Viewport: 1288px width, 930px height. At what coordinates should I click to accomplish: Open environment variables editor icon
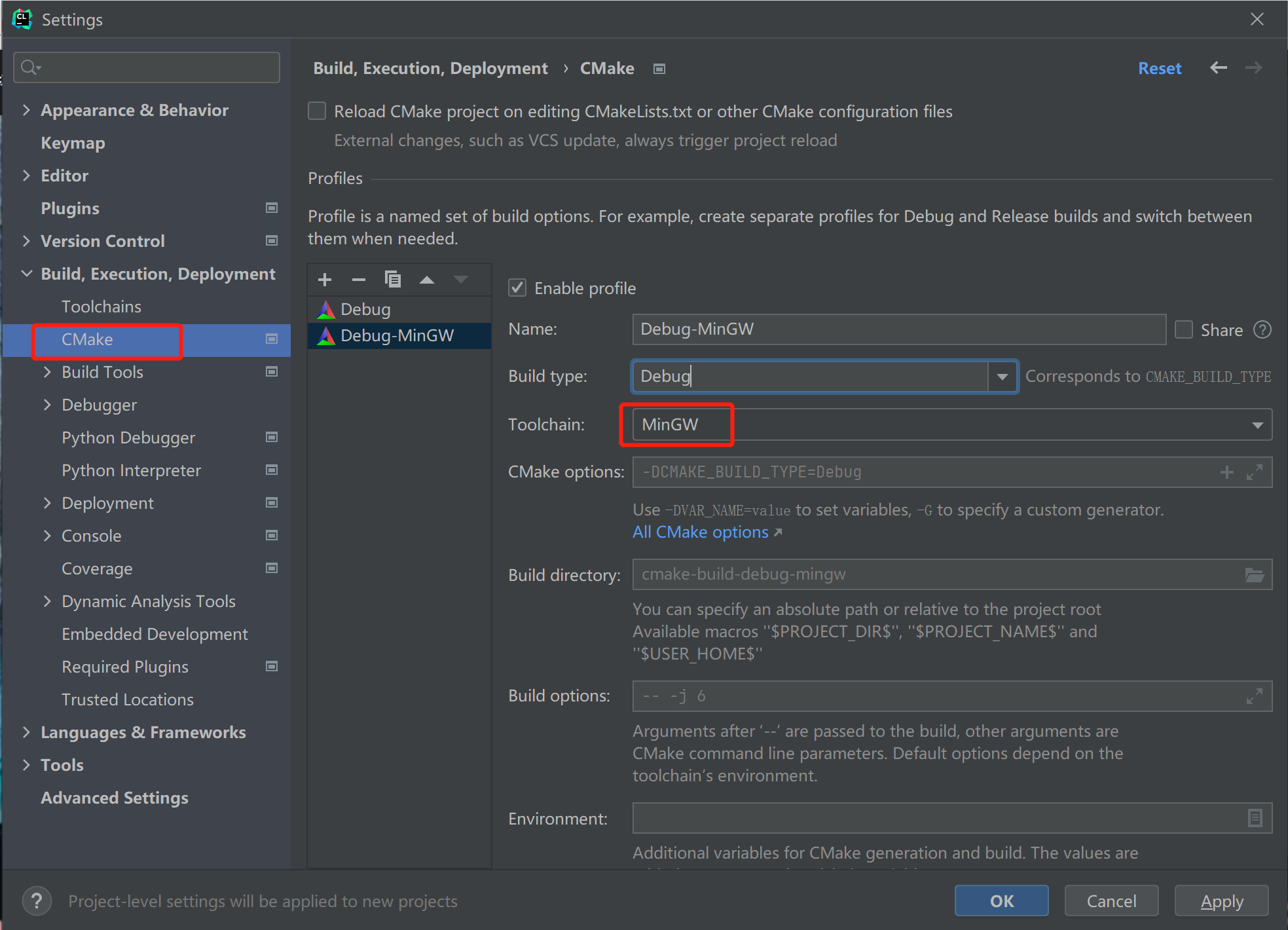[1255, 818]
